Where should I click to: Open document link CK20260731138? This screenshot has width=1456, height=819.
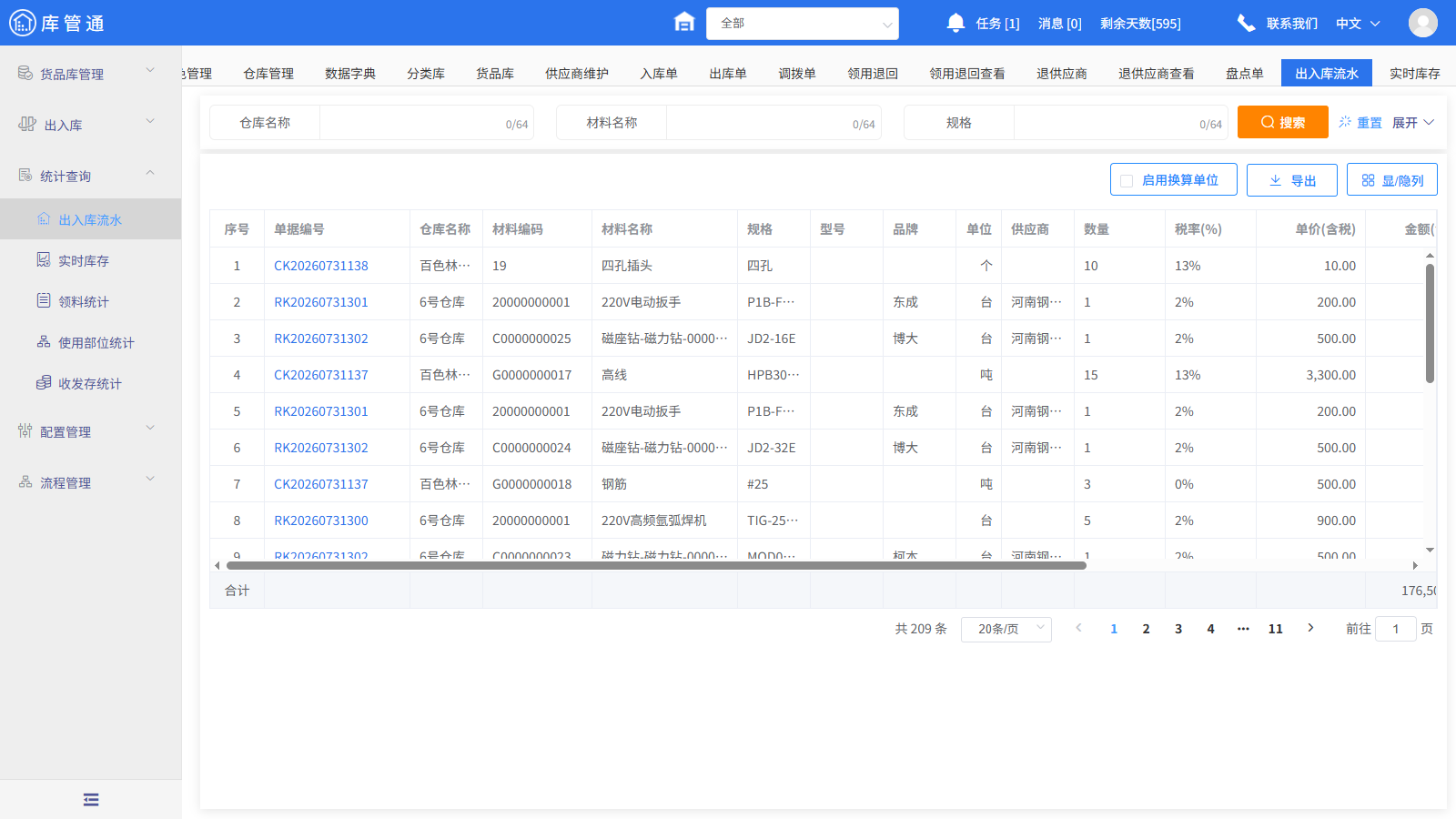321,266
